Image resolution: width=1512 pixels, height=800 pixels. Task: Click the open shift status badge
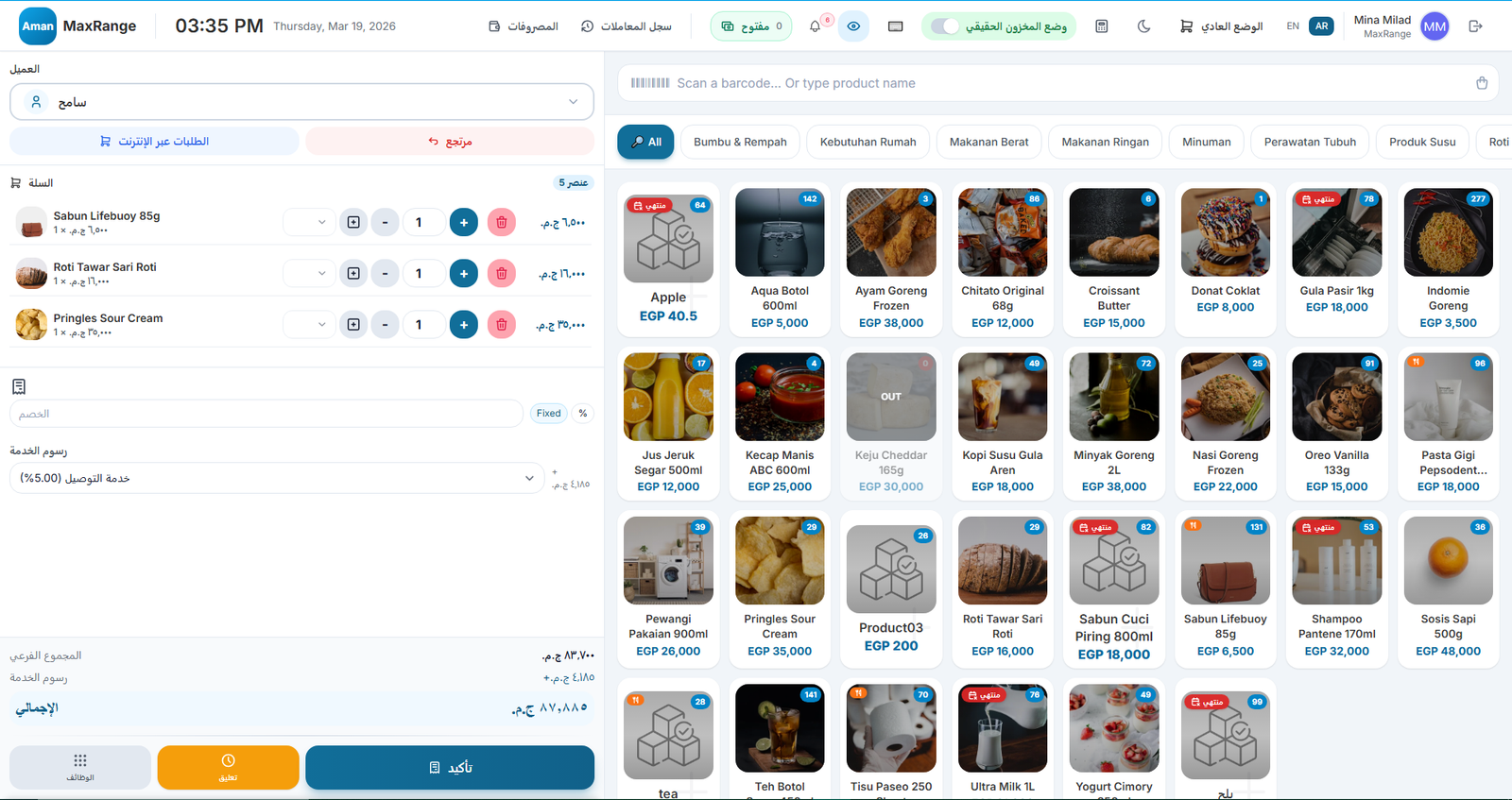(x=751, y=26)
